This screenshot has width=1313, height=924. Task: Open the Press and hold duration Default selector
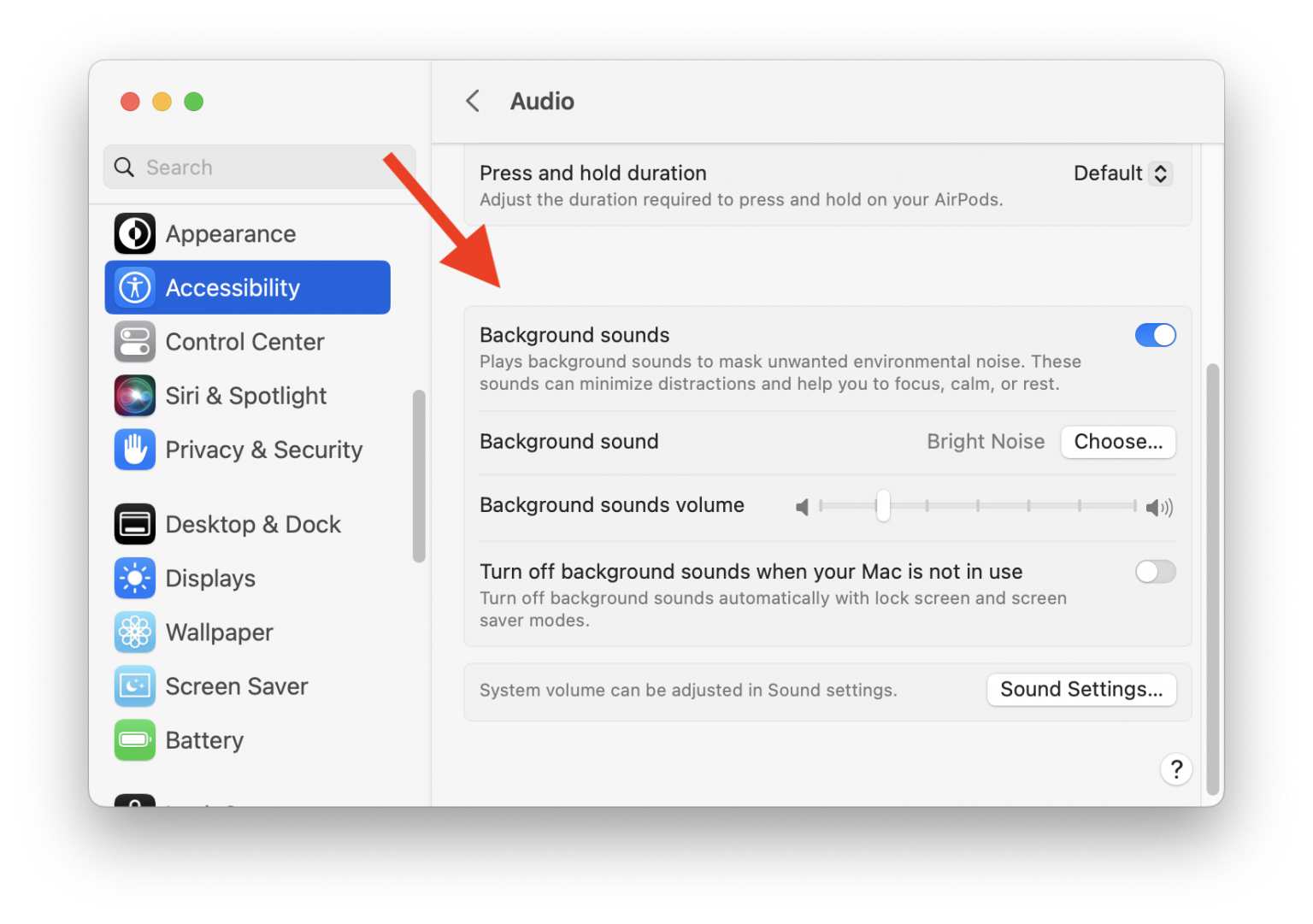click(1122, 173)
